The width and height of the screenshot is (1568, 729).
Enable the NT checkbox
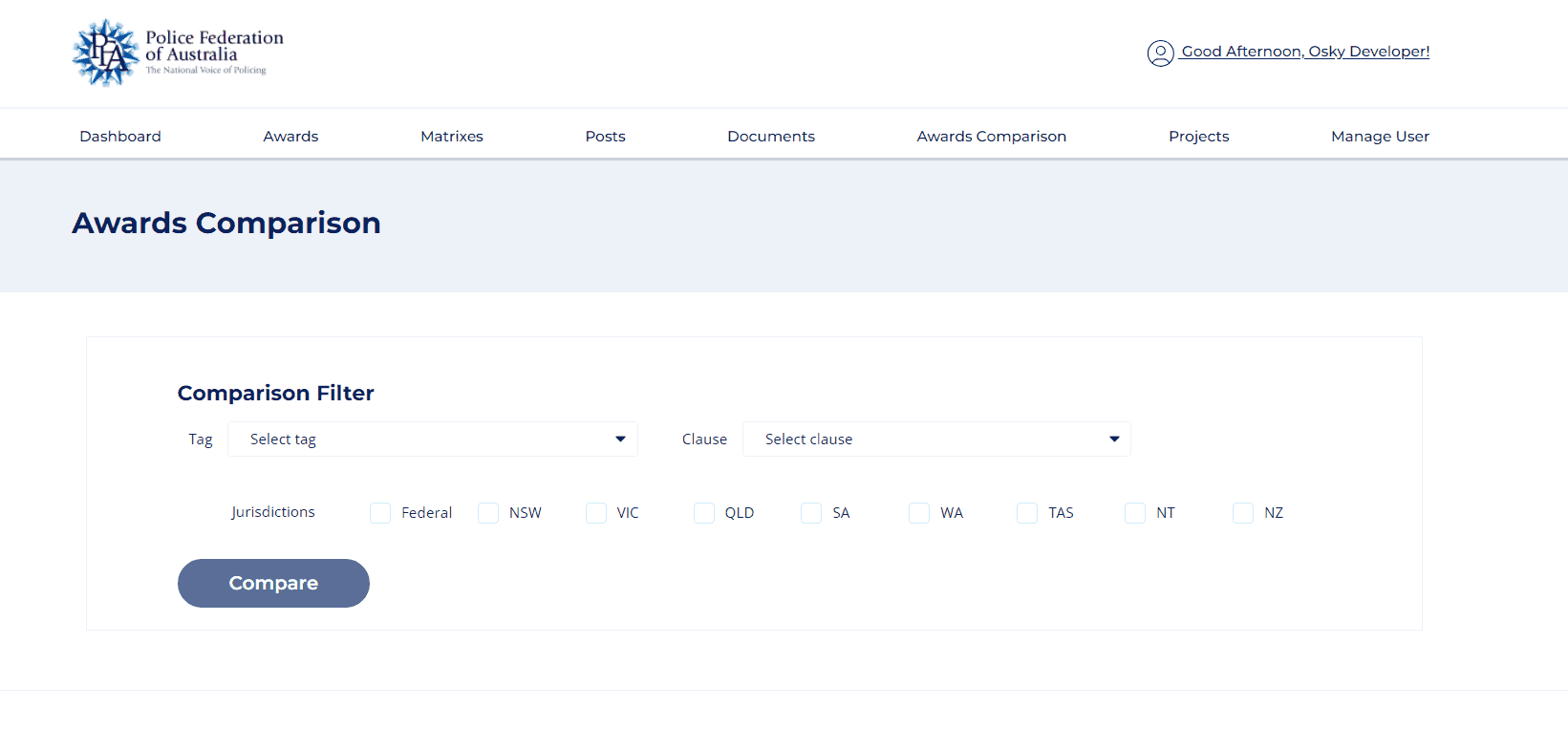coord(1135,513)
